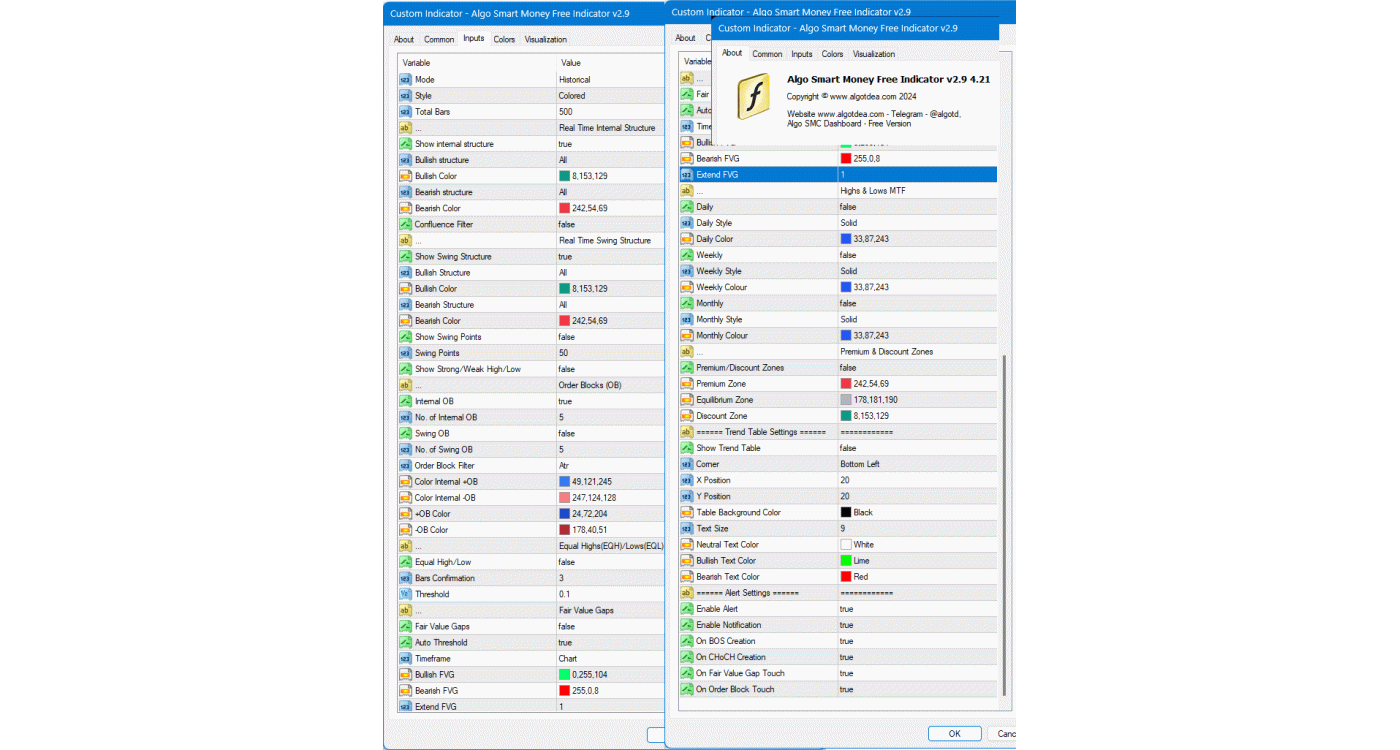Click the icon beside Total Bars variable
This screenshot has height=750, width=1400.
[405, 112]
